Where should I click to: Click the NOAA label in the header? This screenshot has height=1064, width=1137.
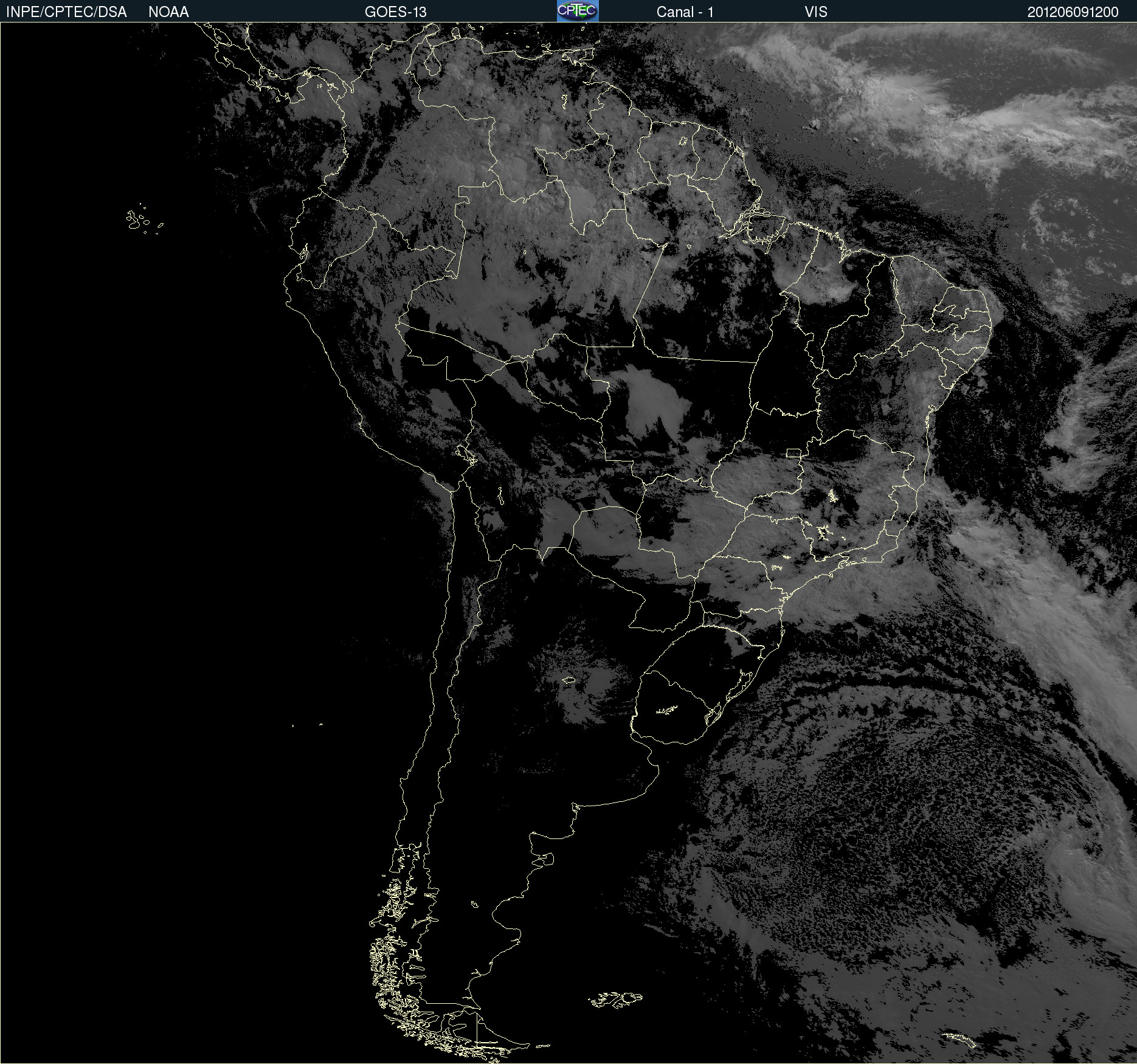[168, 12]
